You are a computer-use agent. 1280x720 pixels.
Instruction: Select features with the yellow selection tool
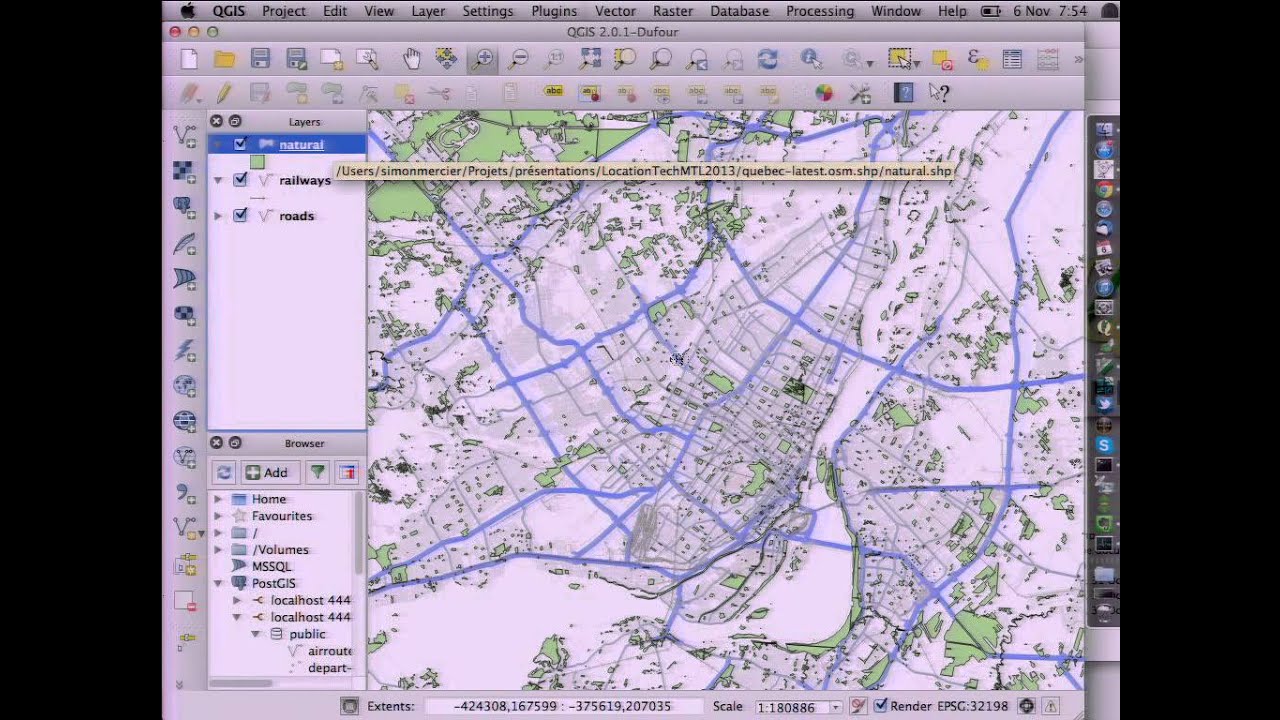(x=898, y=60)
